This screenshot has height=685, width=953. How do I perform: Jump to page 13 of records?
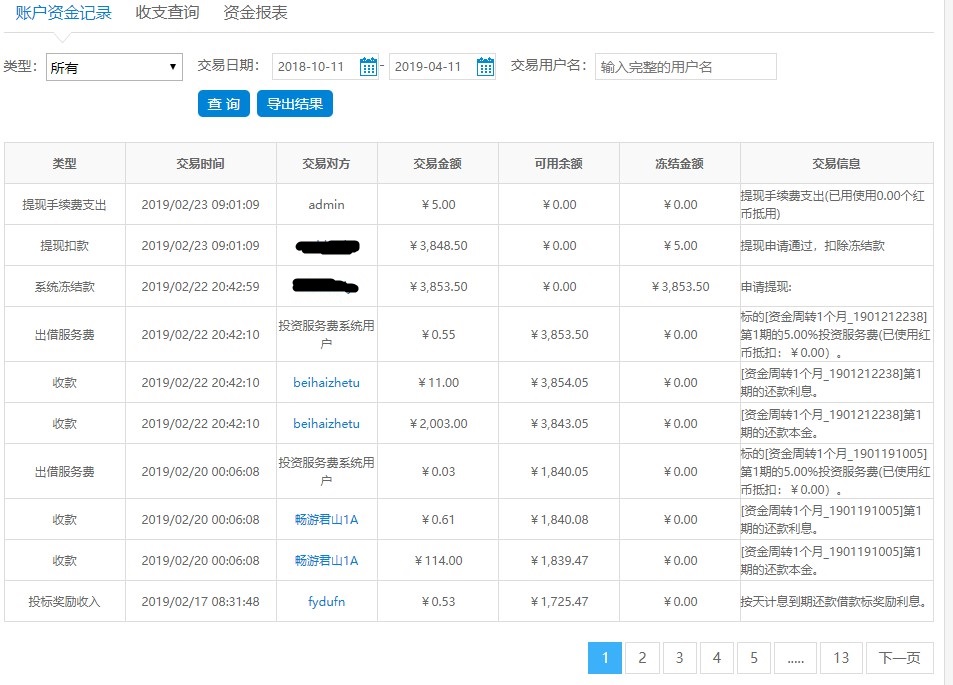tap(841, 658)
